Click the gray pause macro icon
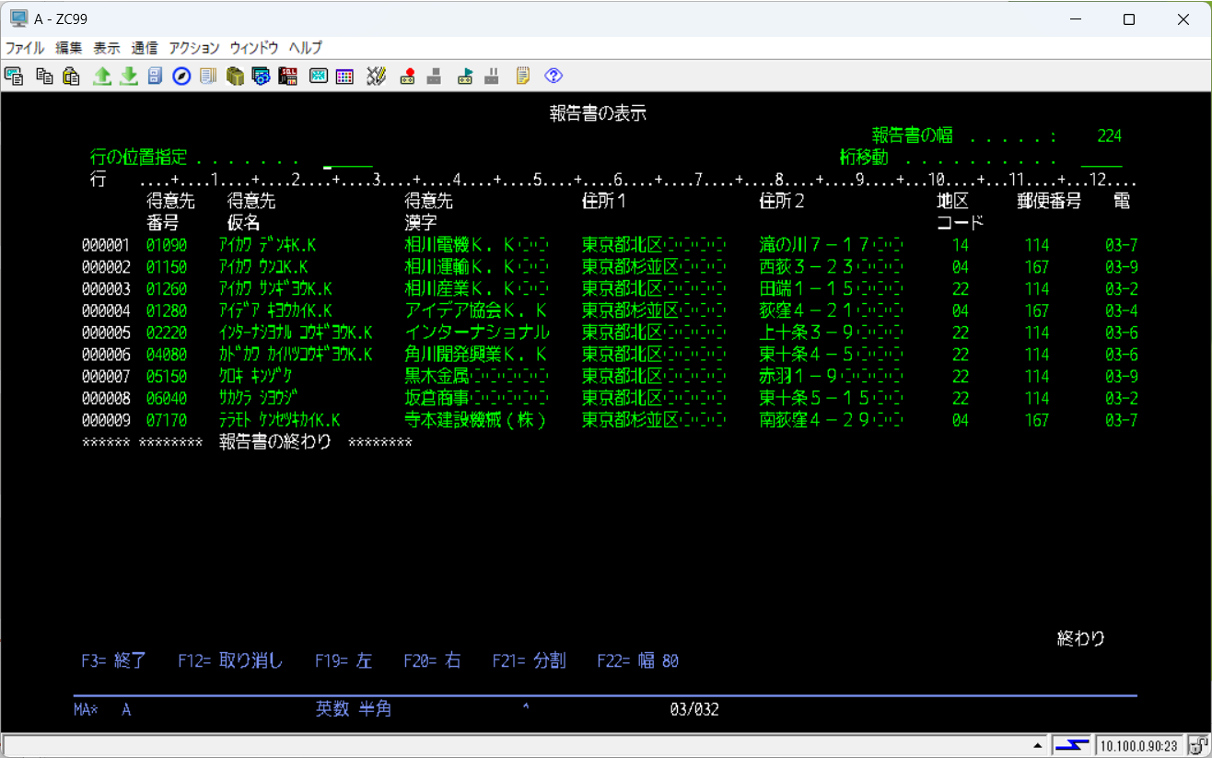 point(492,76)
